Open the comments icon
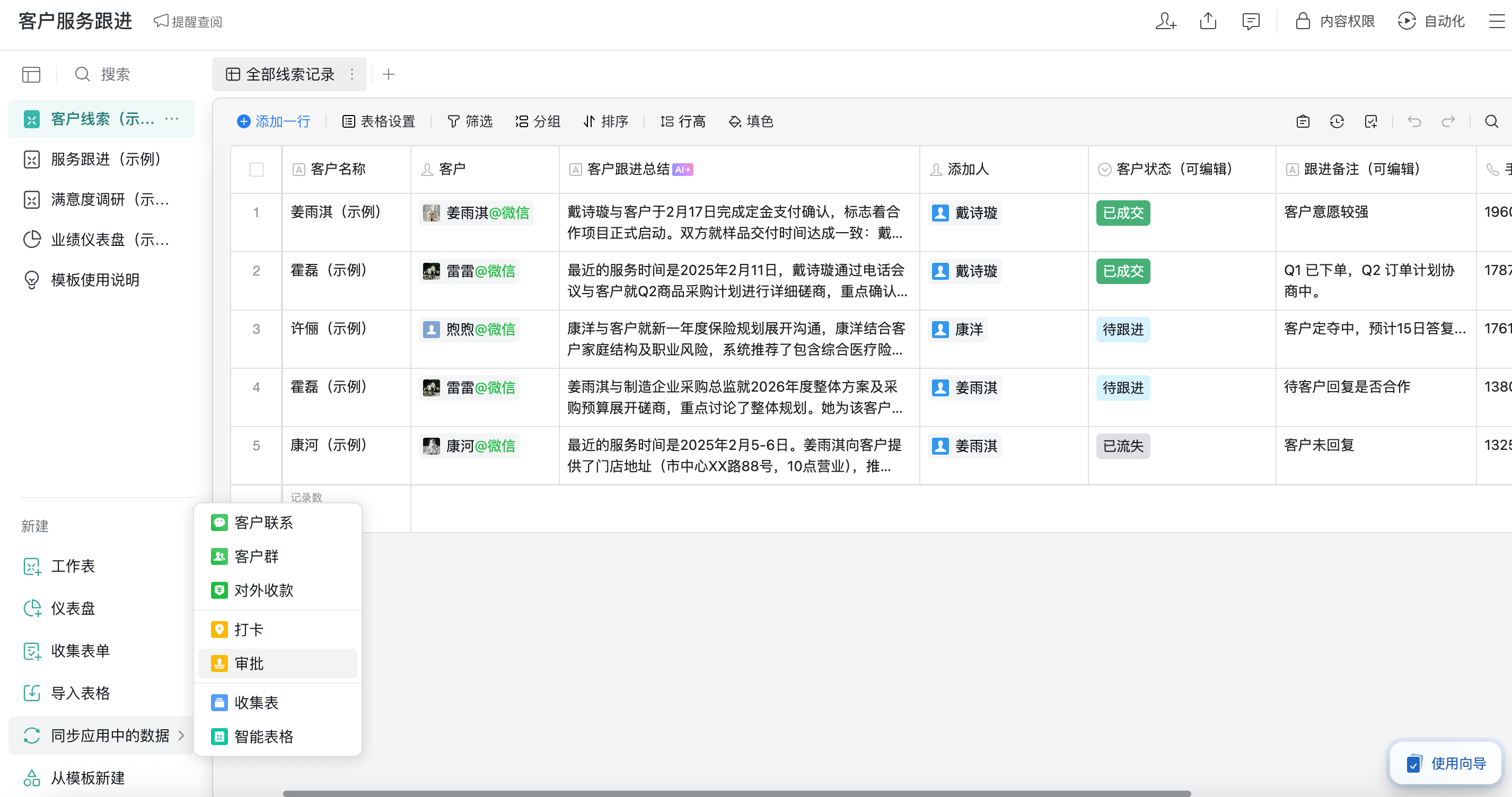The width and height of the screenshot is (1512, 797). click(x=1251, y=22)
